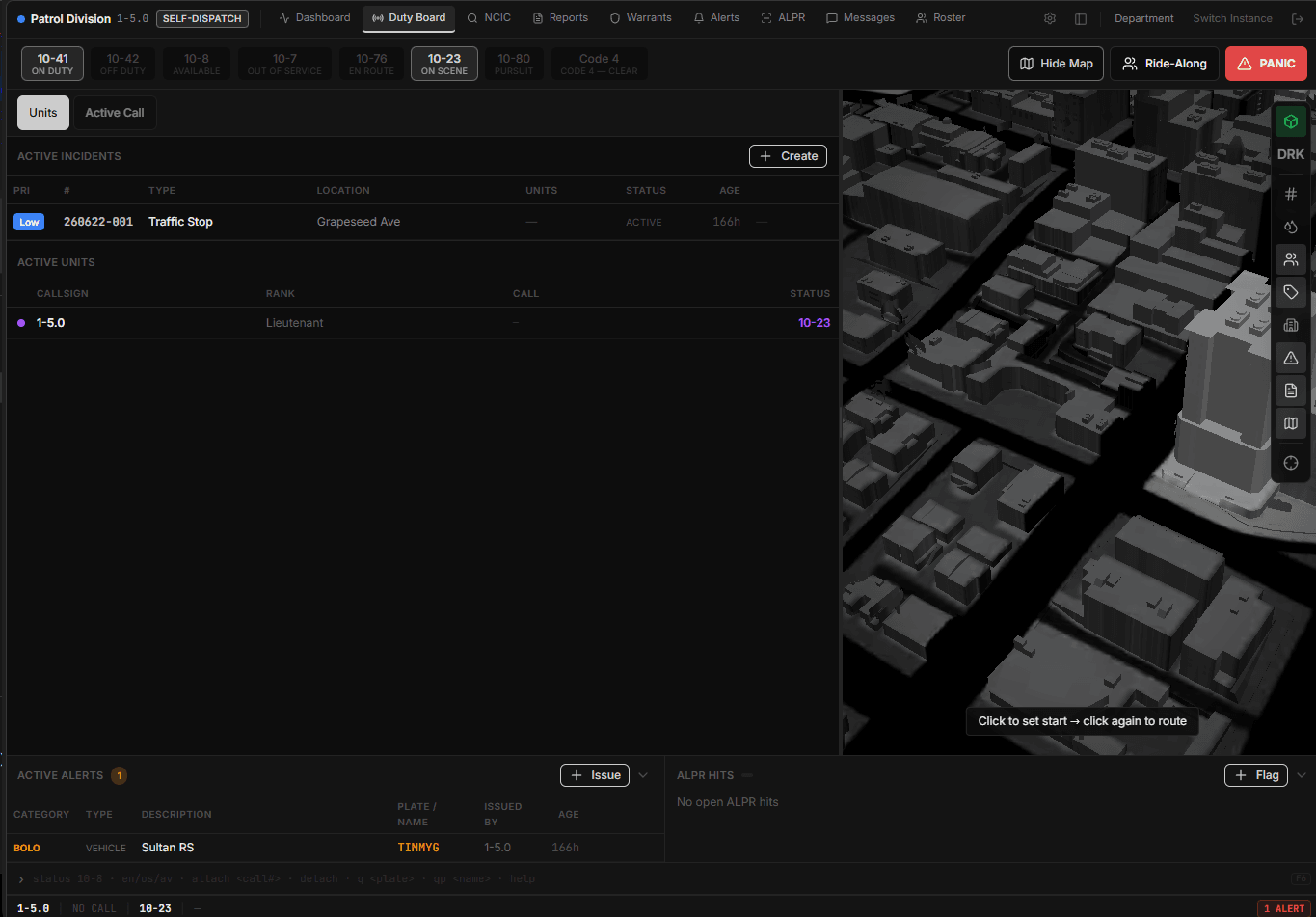Open settings gear in top bar
This screenshot has width=1316, height=917.
pyautogui.click(x=1050, y=18)
